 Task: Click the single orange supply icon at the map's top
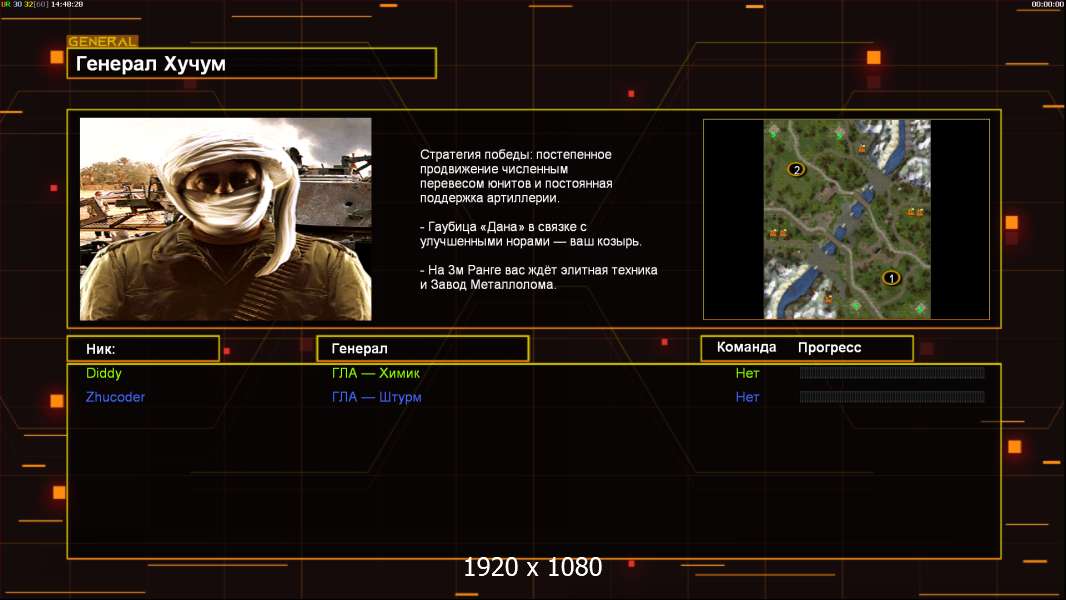861,148
